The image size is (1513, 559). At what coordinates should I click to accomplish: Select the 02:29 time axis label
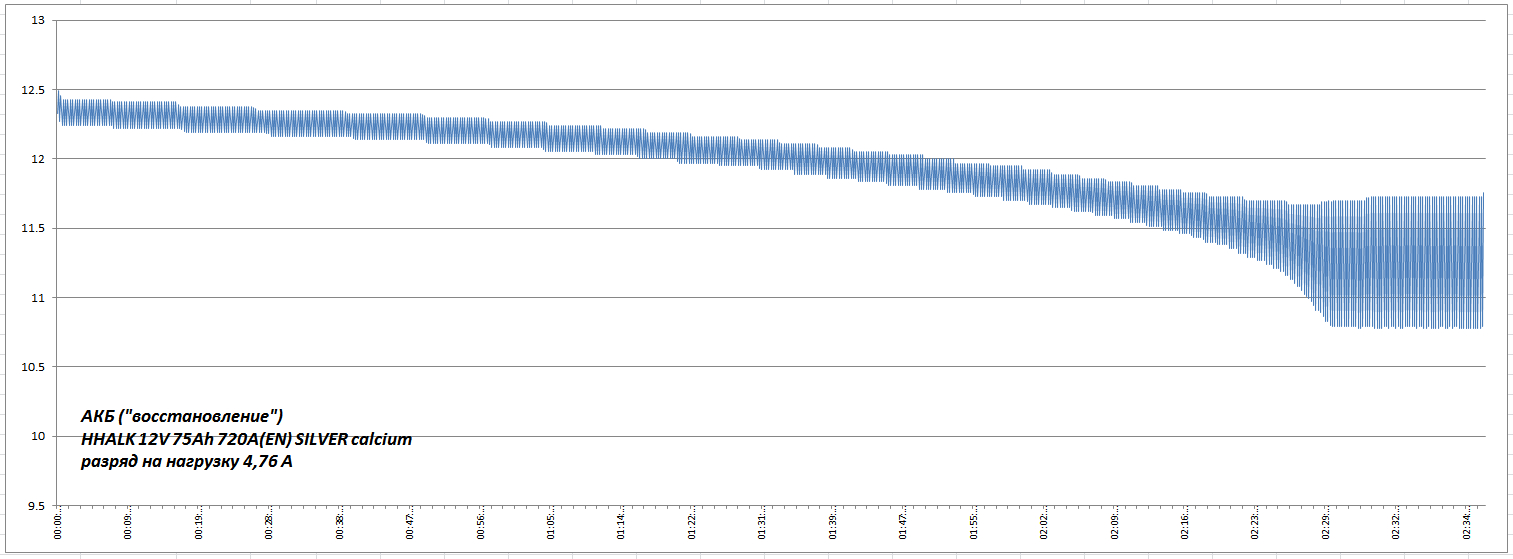tap(1327, 527)
